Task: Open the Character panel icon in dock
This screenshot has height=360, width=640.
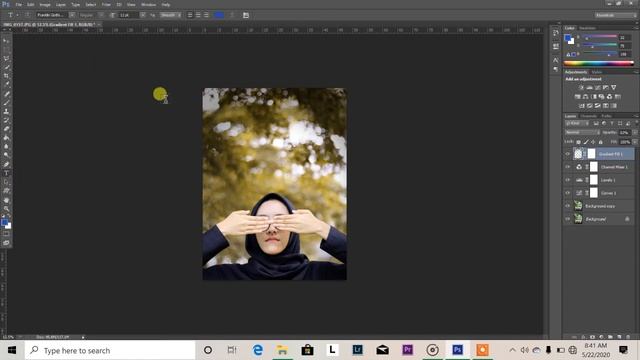Action: 556,60
